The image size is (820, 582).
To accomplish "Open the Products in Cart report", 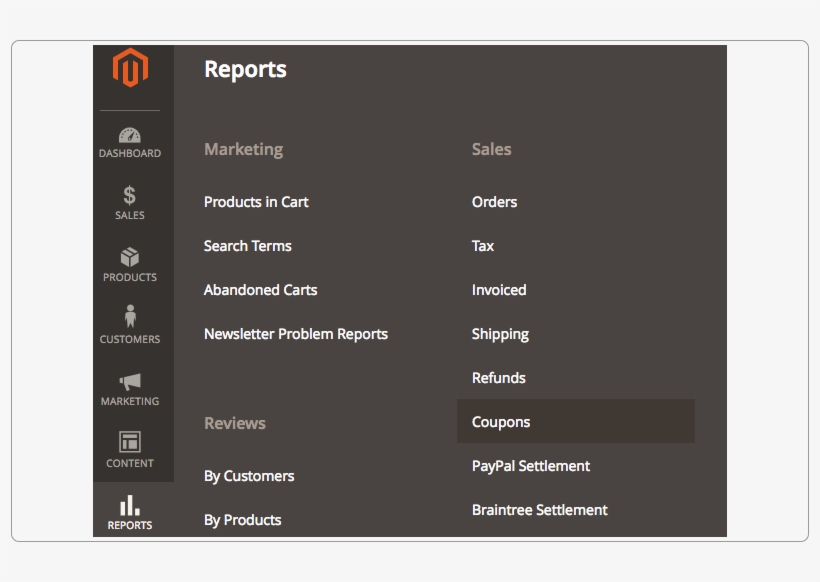I will (x=256, y=201).
